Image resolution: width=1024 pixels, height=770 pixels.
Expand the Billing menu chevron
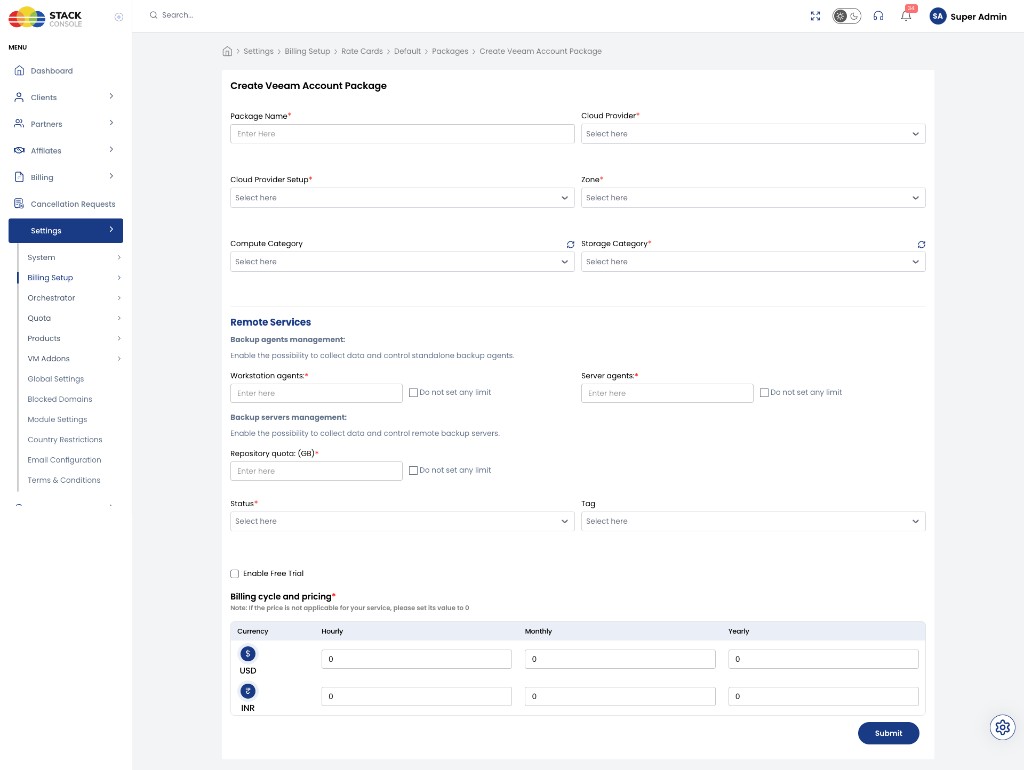click(x=112, y=176)
